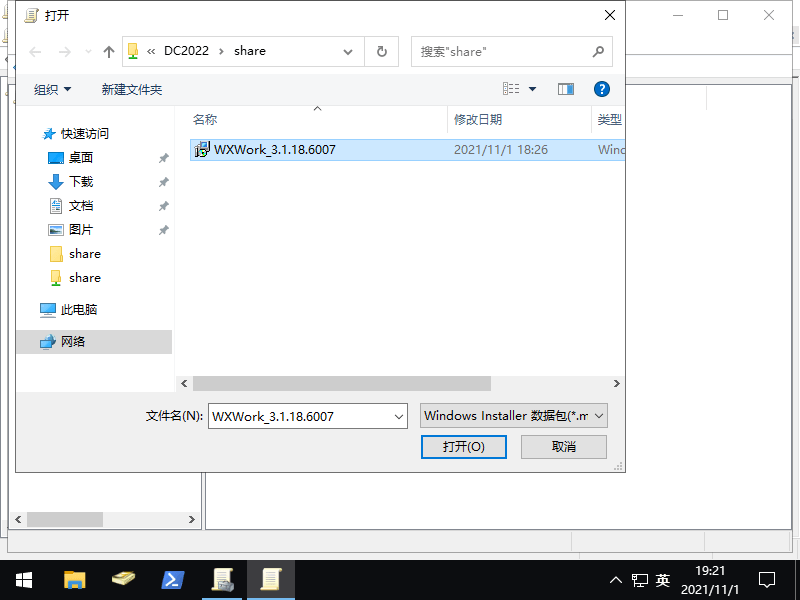
Task: Close the 打开 dialog
Action: pos(610,15)
